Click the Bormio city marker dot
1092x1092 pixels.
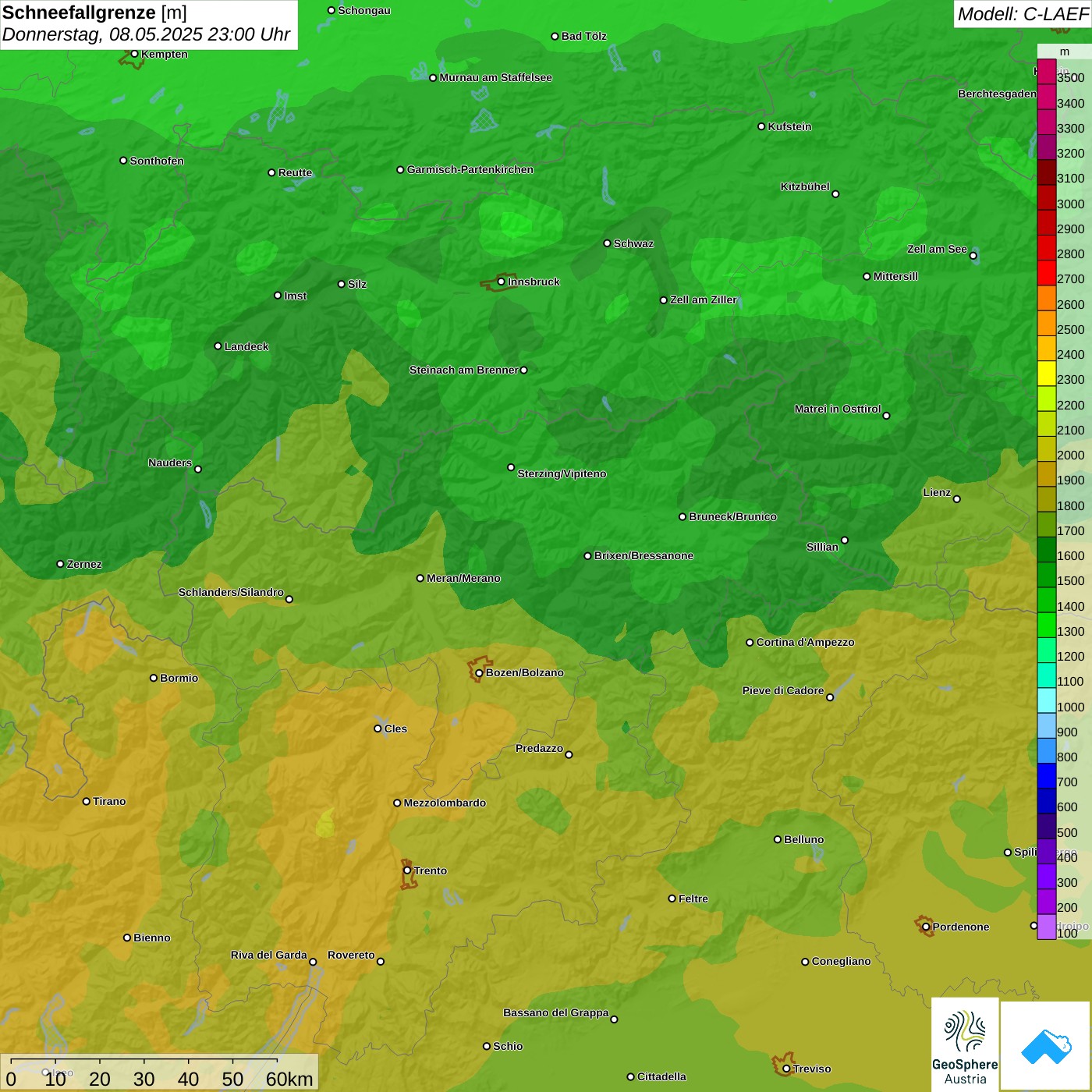click(x=154, y=678)
